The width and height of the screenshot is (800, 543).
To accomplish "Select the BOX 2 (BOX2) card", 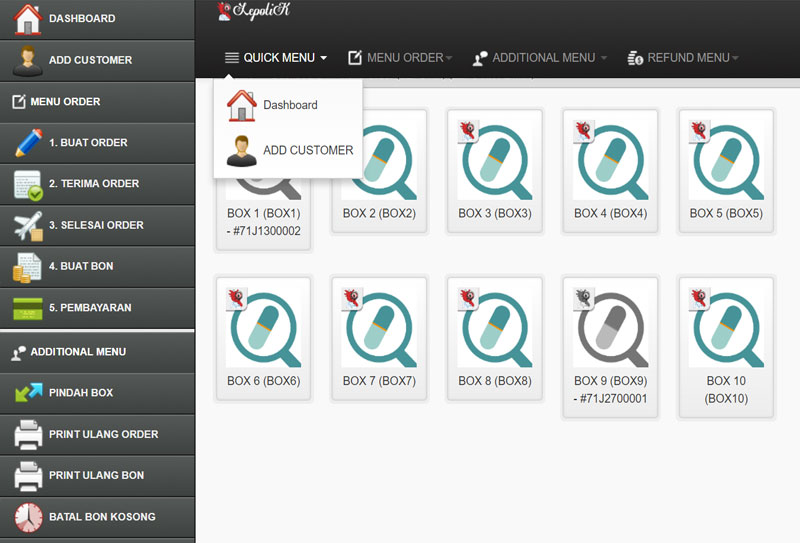I will pyautogui.click(x=379, y=171).
